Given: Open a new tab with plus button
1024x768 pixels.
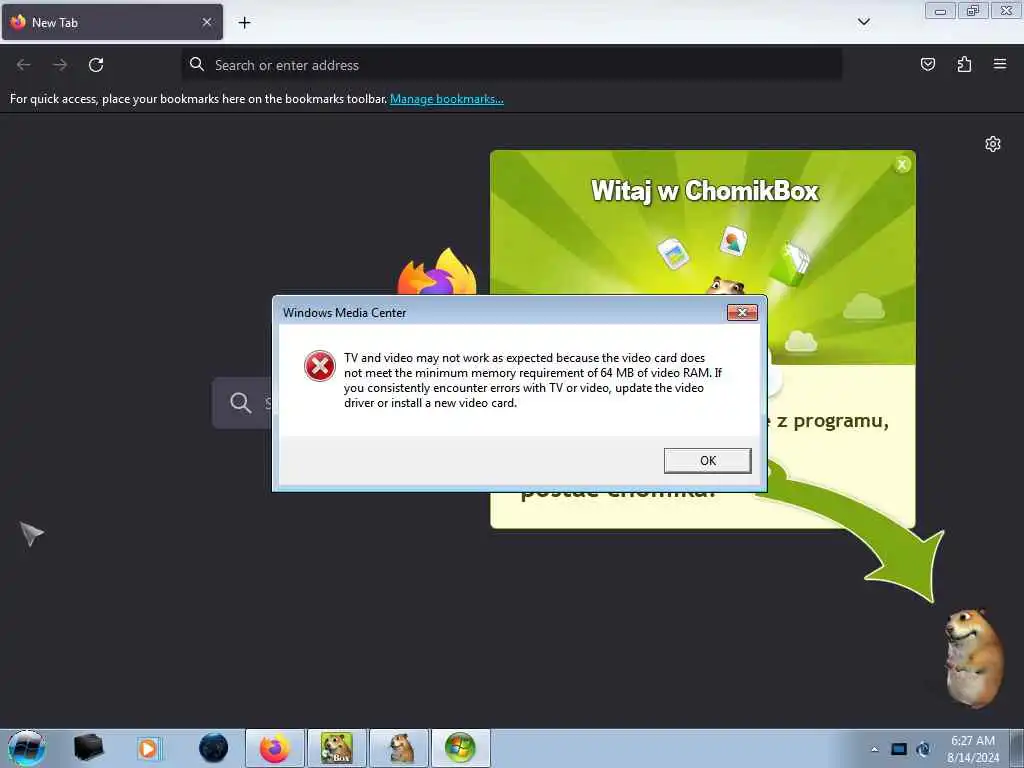Looking at the screenshot, I should pyautogui.click(x=244, y=23).
